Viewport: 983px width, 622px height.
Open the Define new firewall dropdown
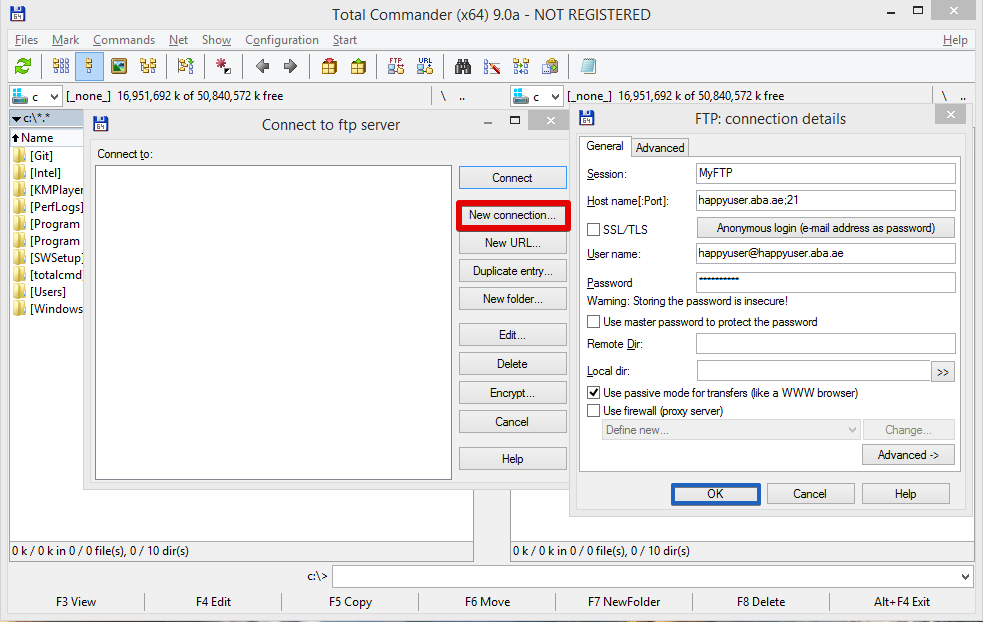(731, 430)
